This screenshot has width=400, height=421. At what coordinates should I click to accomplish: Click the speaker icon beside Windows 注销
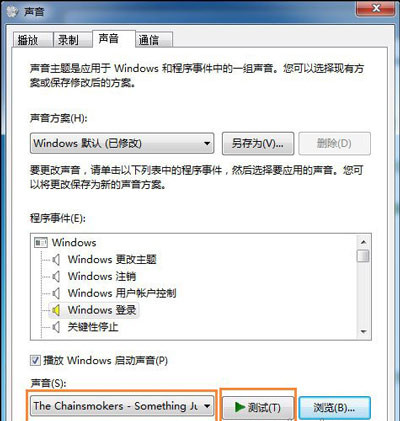56,276
